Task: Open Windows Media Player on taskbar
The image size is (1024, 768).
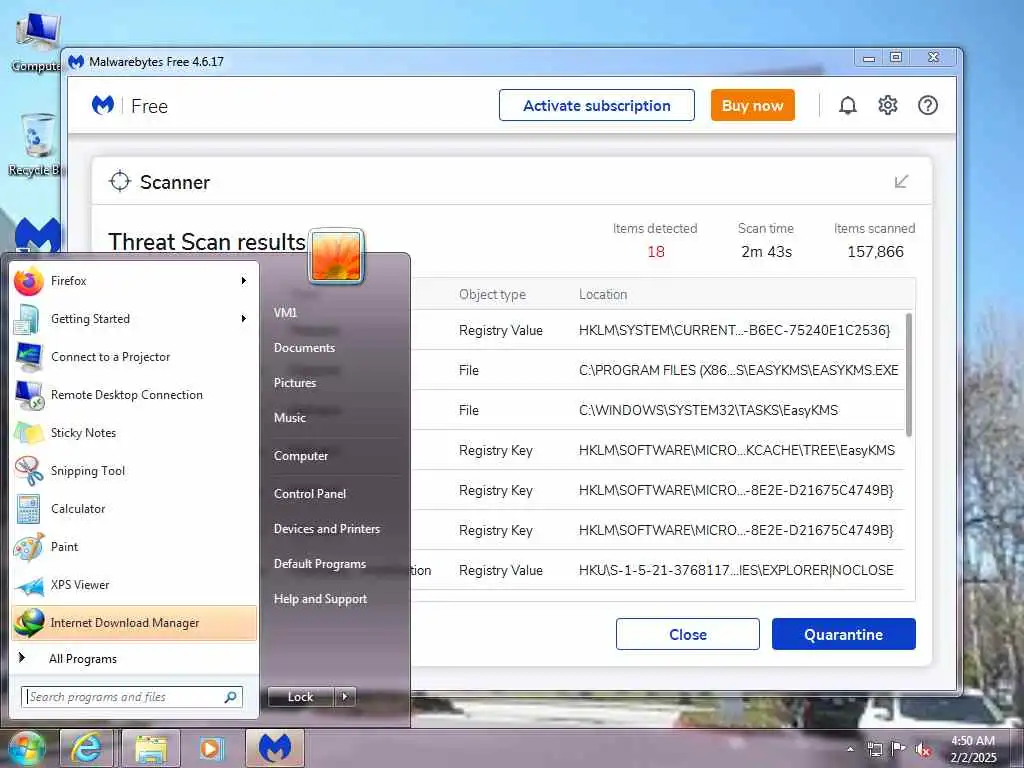Action: 211,748
